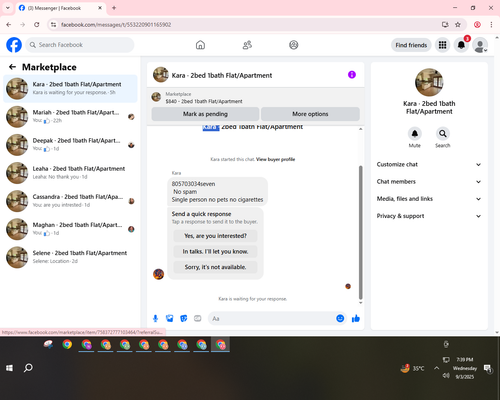Open conversation information purple icon
This screenshot has height=400, width=500.
[352, 75]
